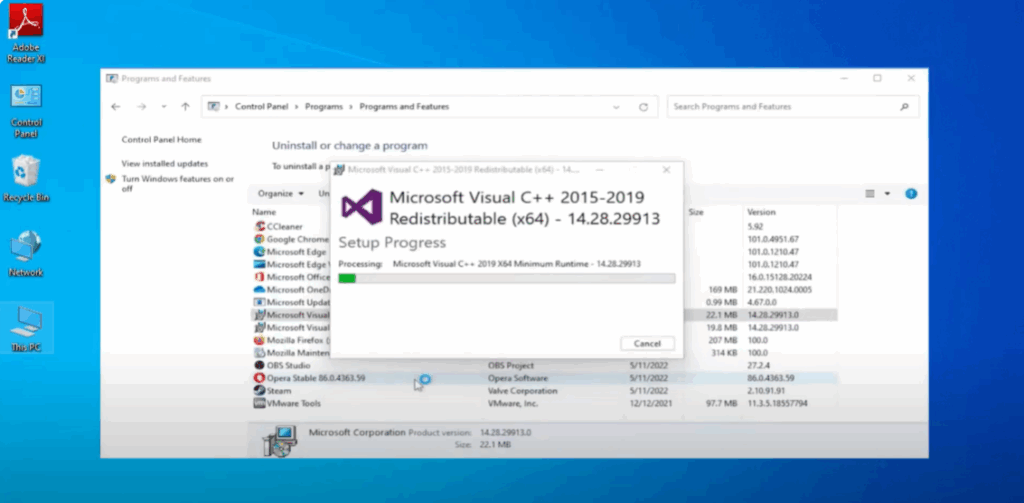The height and width of the screenshot is (503, 1024).
Task: Open the View installed updates link
Action: pos(165,164)
